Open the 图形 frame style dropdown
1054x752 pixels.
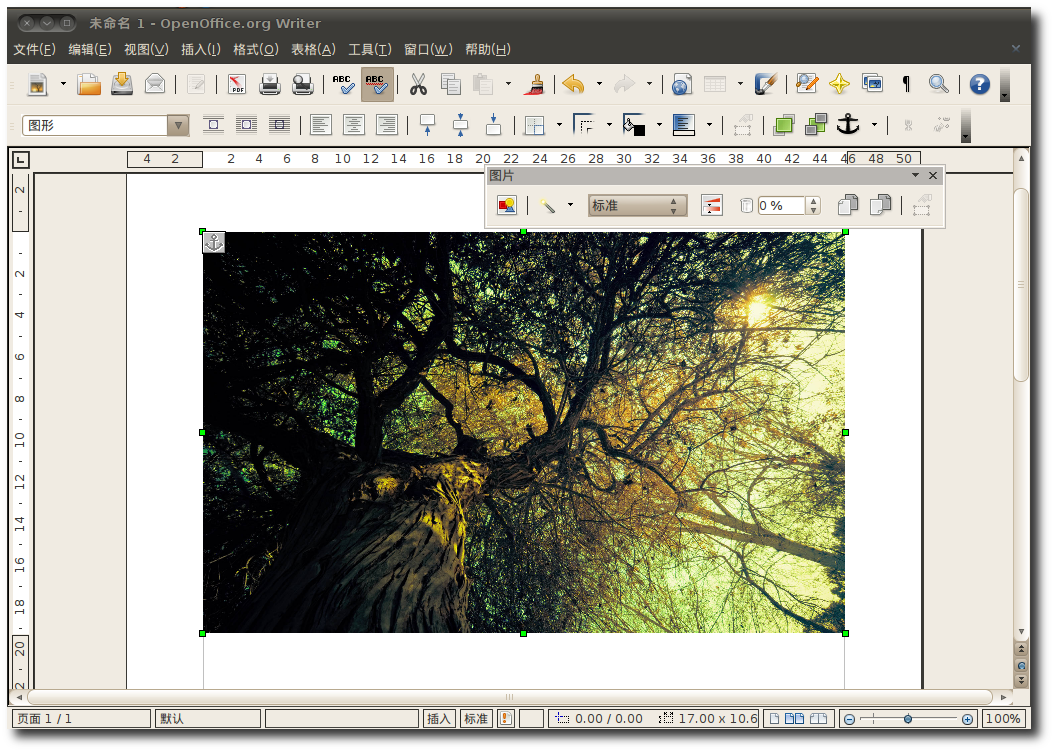(178, 125)
